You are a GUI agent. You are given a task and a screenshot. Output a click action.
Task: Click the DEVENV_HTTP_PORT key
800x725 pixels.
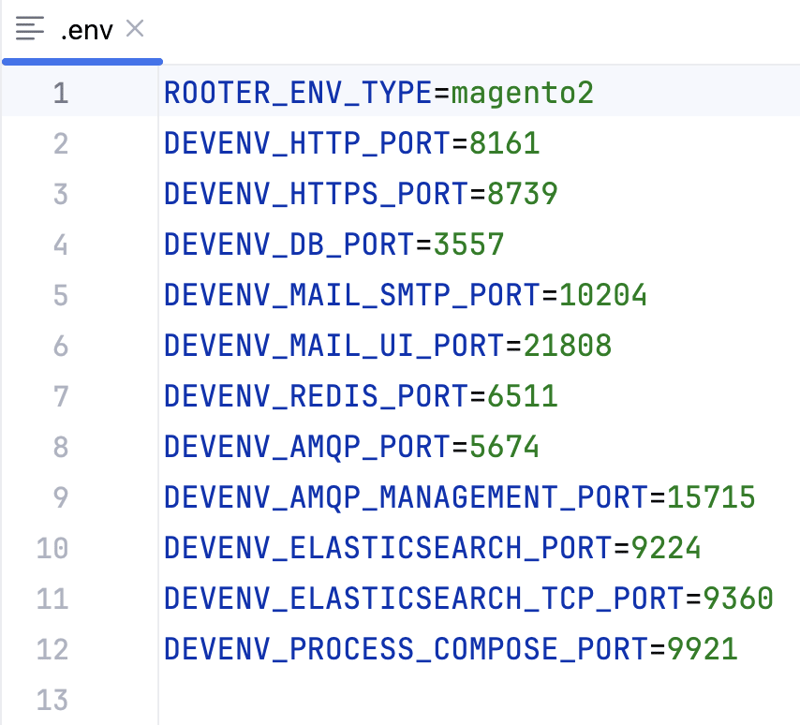point(308,143)
